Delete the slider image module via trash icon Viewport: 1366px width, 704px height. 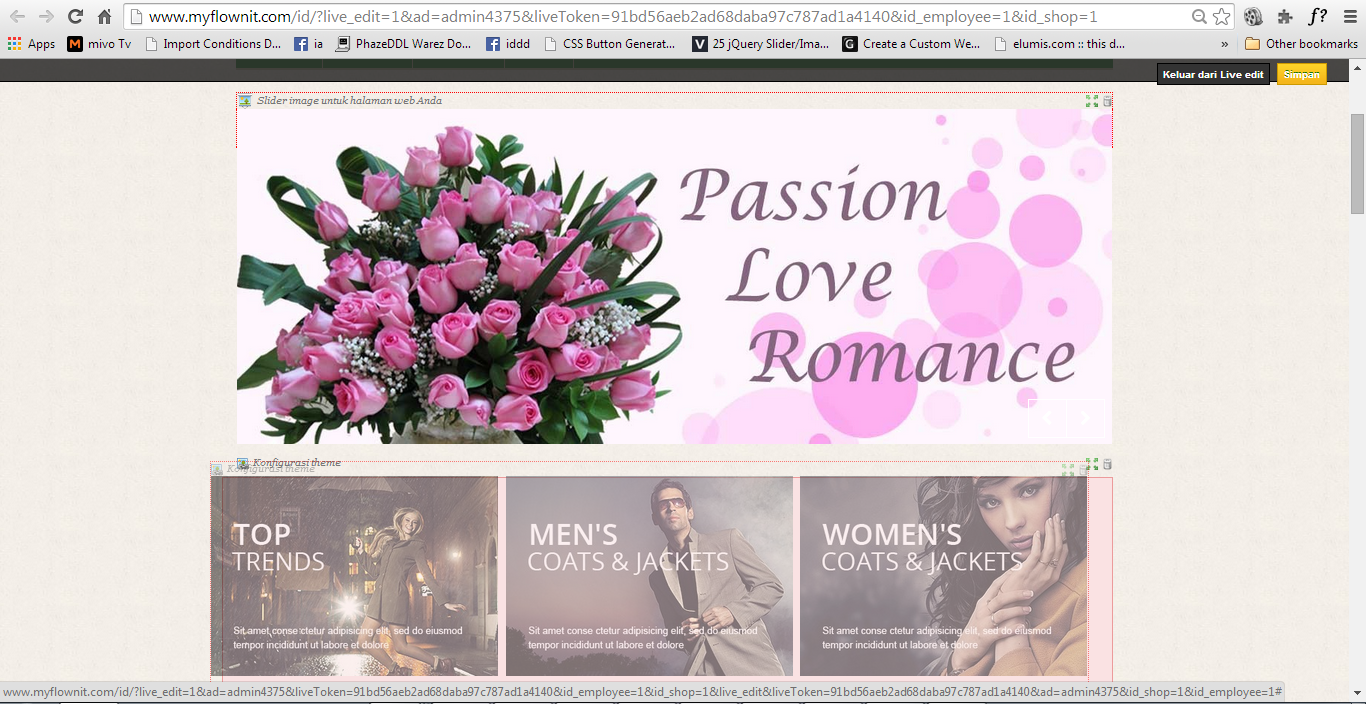pos(1107,101)
